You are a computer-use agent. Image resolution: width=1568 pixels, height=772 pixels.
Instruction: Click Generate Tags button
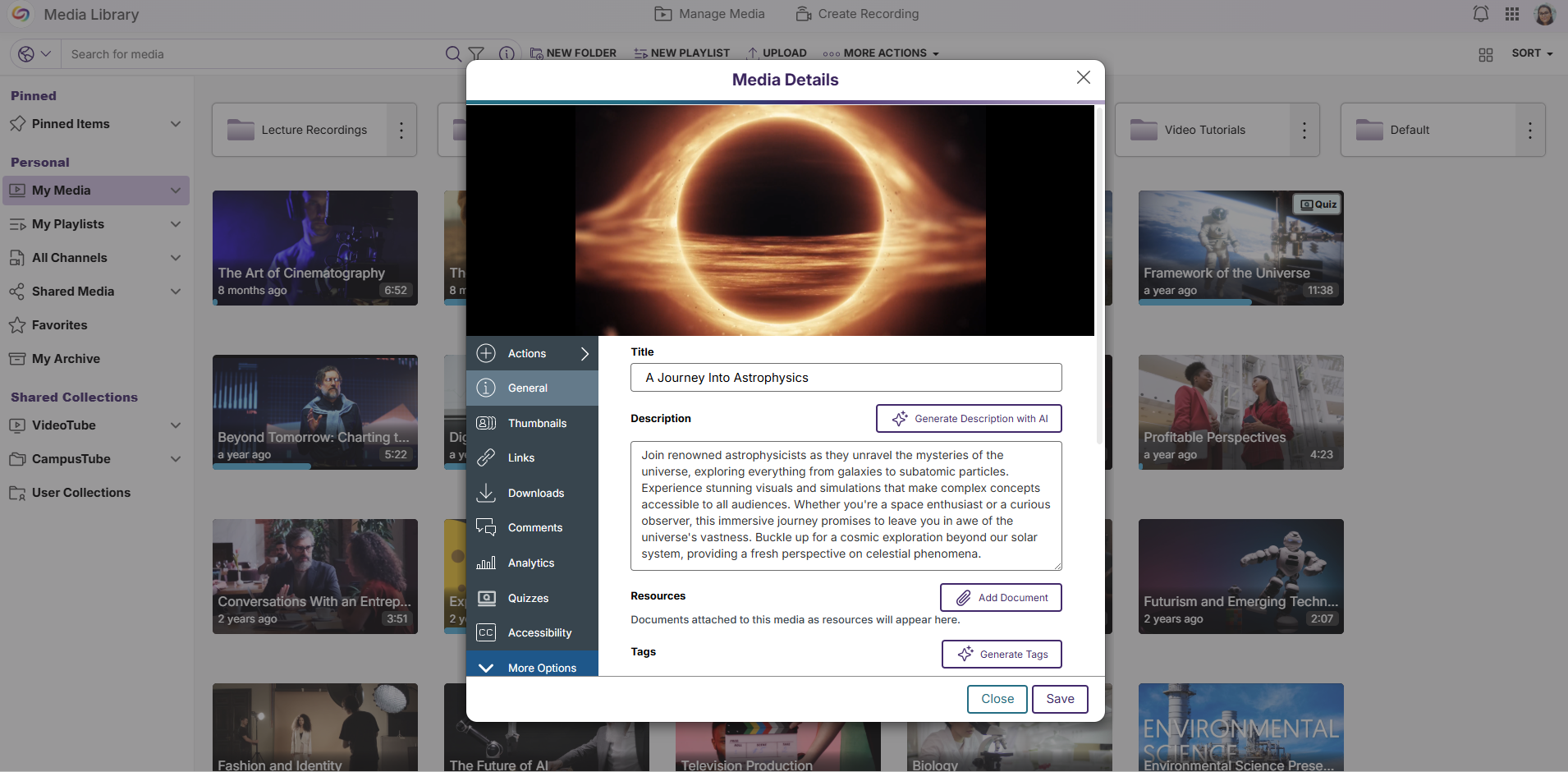[1002, 655]
